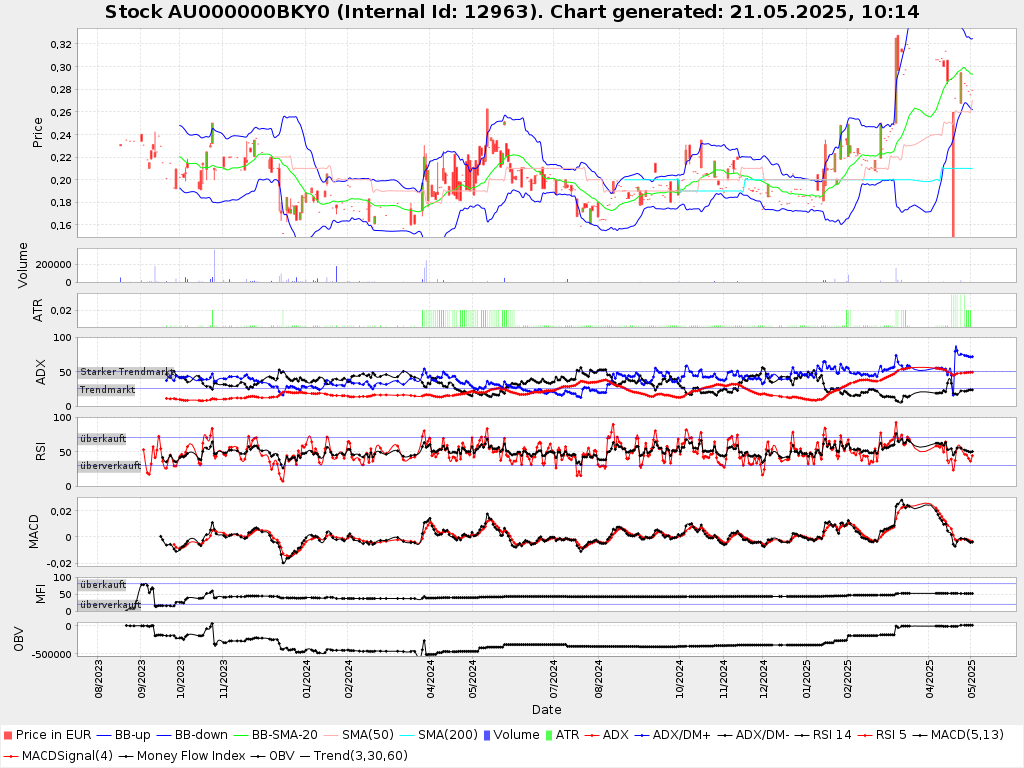The height and width of the screenshot is (768, 1024).
Task: Click the überkauft label in the MFI panel
Action: pos(103,584)
